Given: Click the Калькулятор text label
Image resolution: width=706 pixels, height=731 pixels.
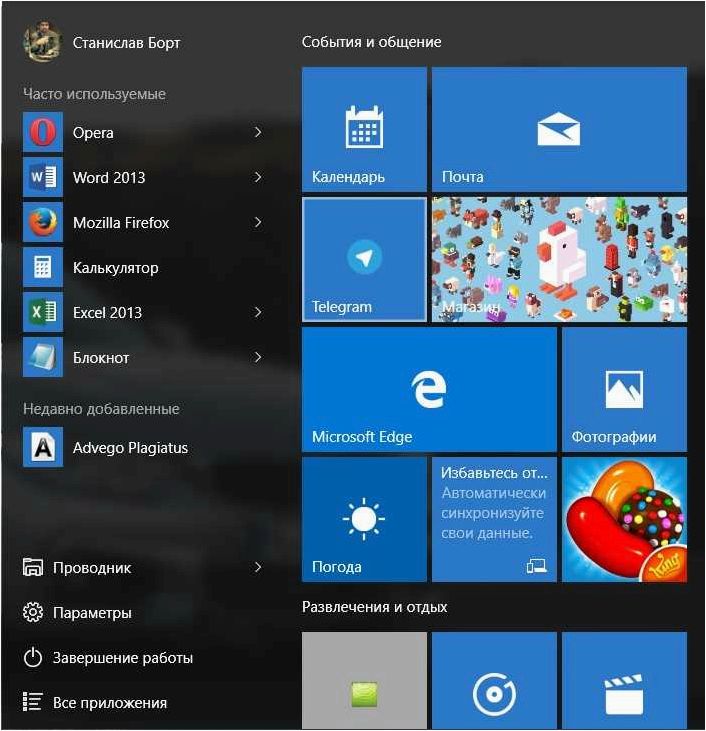Looking at the screenshot, I should click(115, 268).
